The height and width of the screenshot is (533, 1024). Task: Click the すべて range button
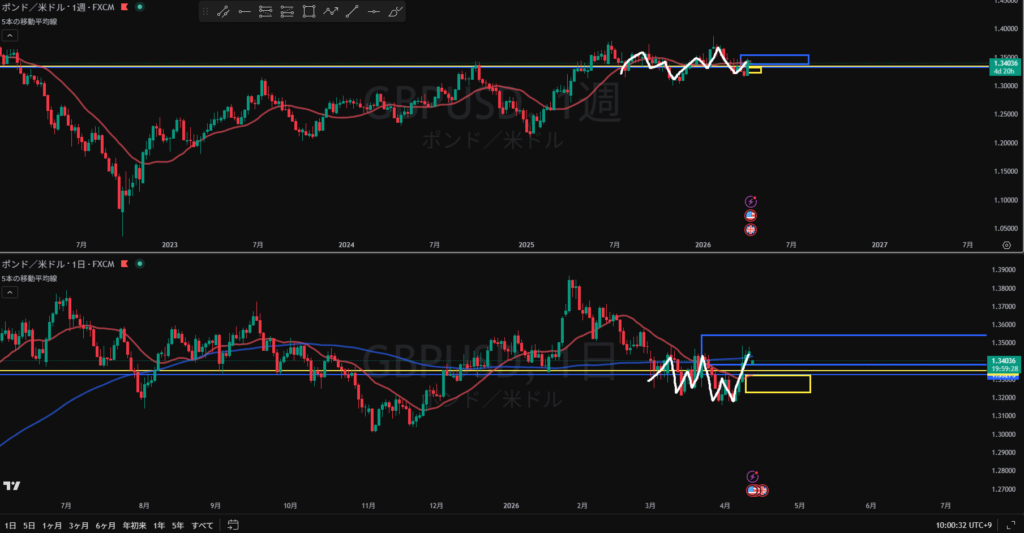(x=202, y=525)
